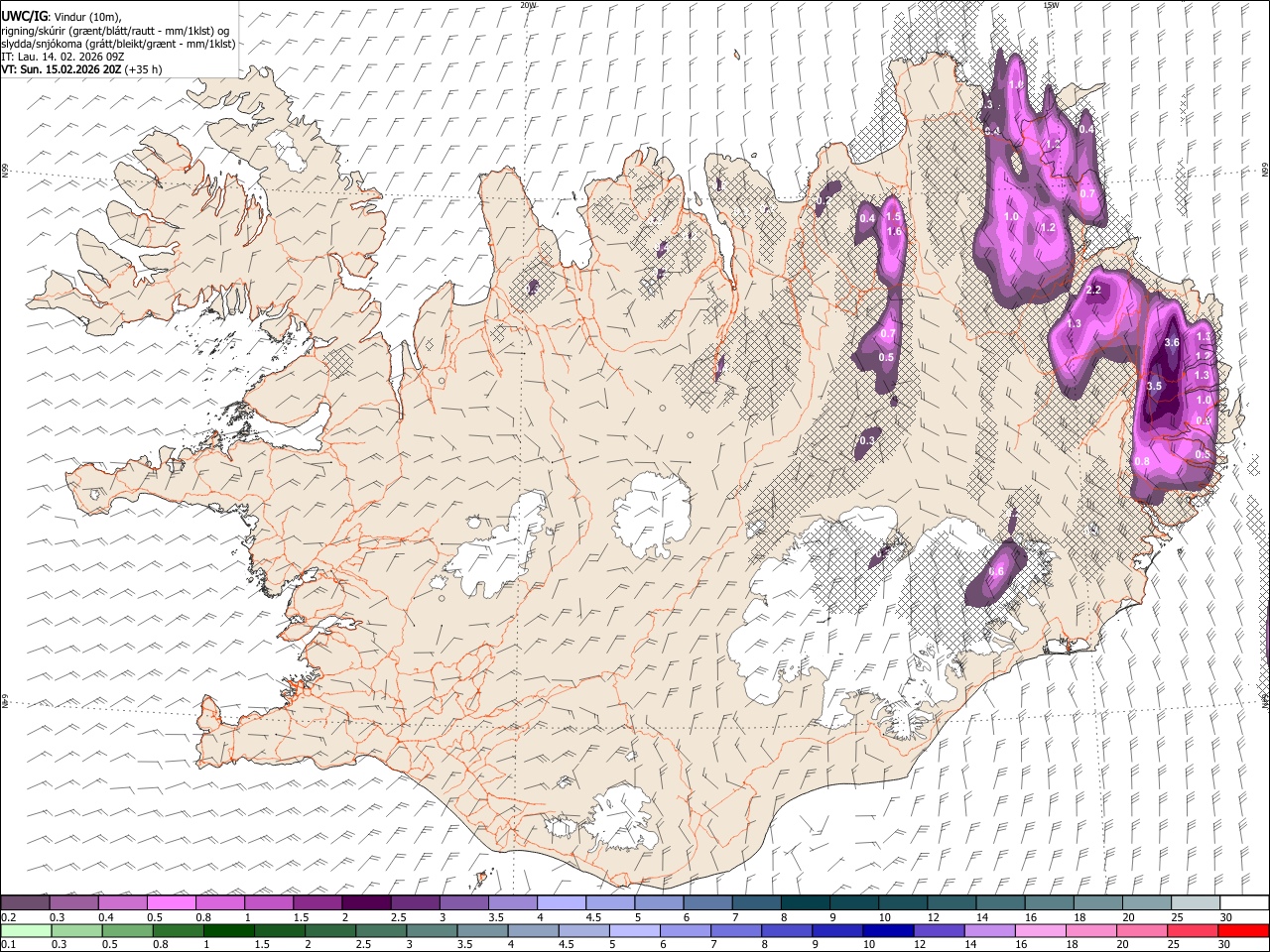Image resolution: width=1270 pixels, height=952 pixels.
Task: Click the 1.5 snowfall value on map
Action: [892, 216]
